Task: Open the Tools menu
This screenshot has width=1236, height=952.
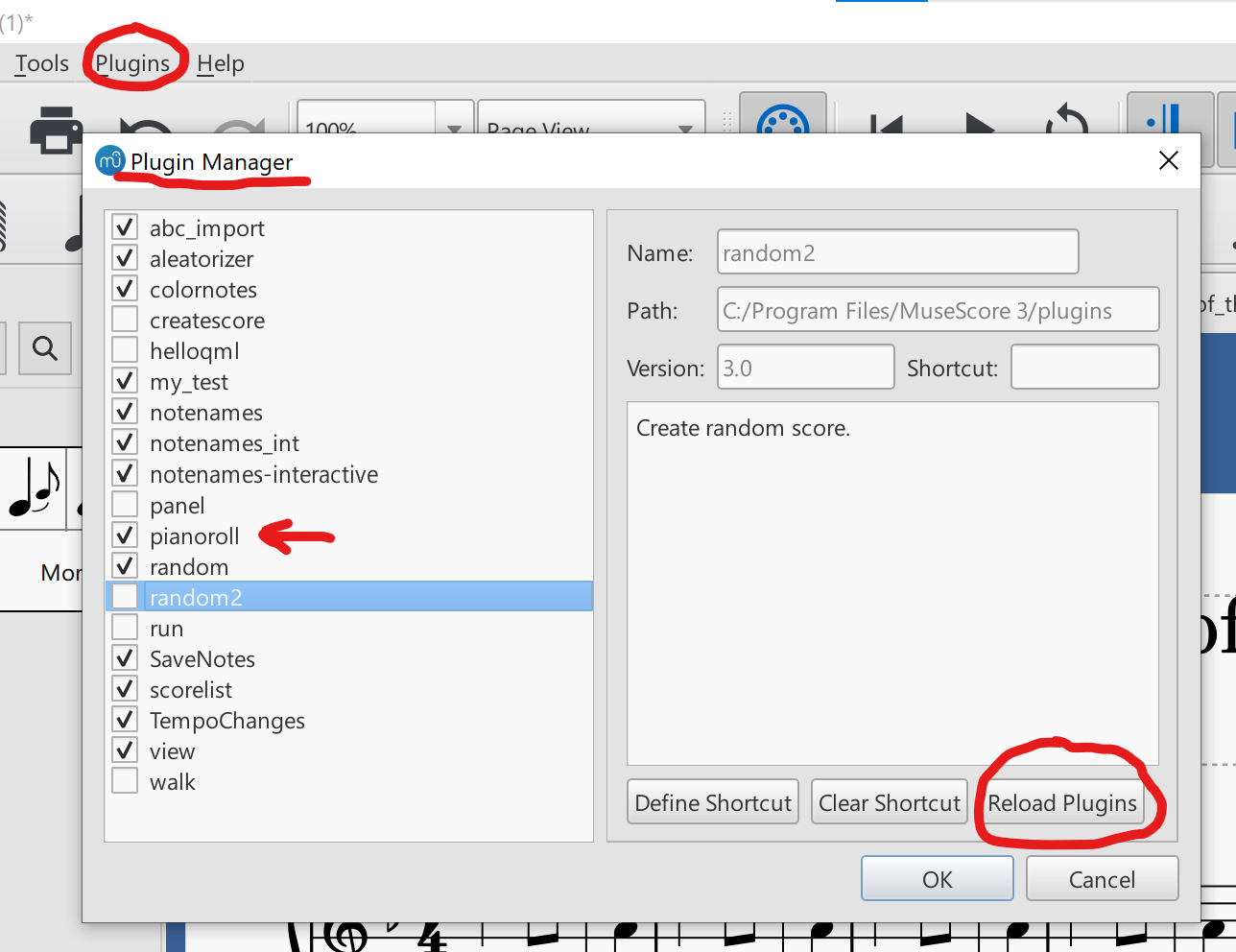Action: click(42, 63)
